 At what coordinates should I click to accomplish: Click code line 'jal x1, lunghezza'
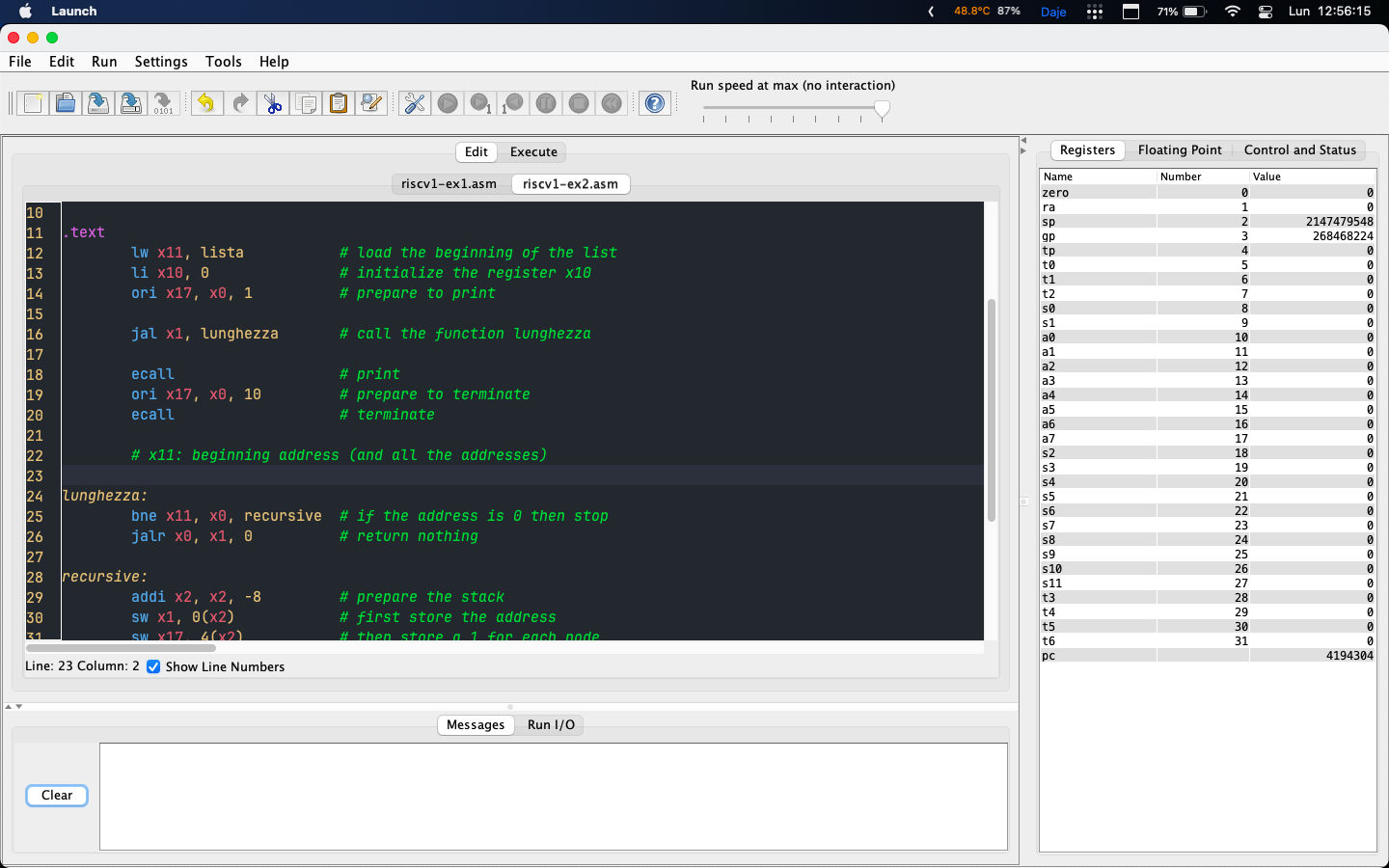[204, 334]
